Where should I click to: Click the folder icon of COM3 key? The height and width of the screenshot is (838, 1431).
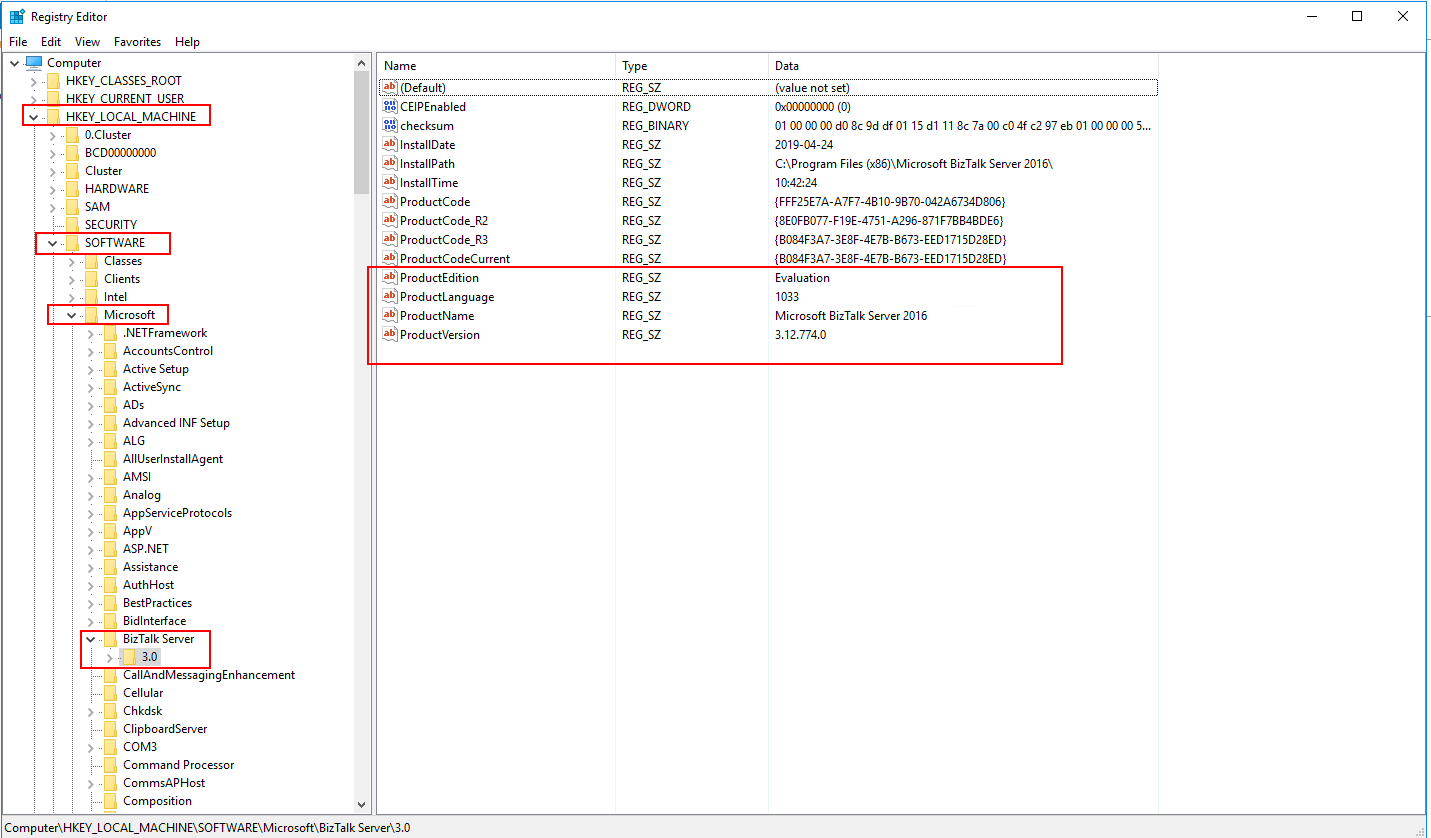pos(110,747)
